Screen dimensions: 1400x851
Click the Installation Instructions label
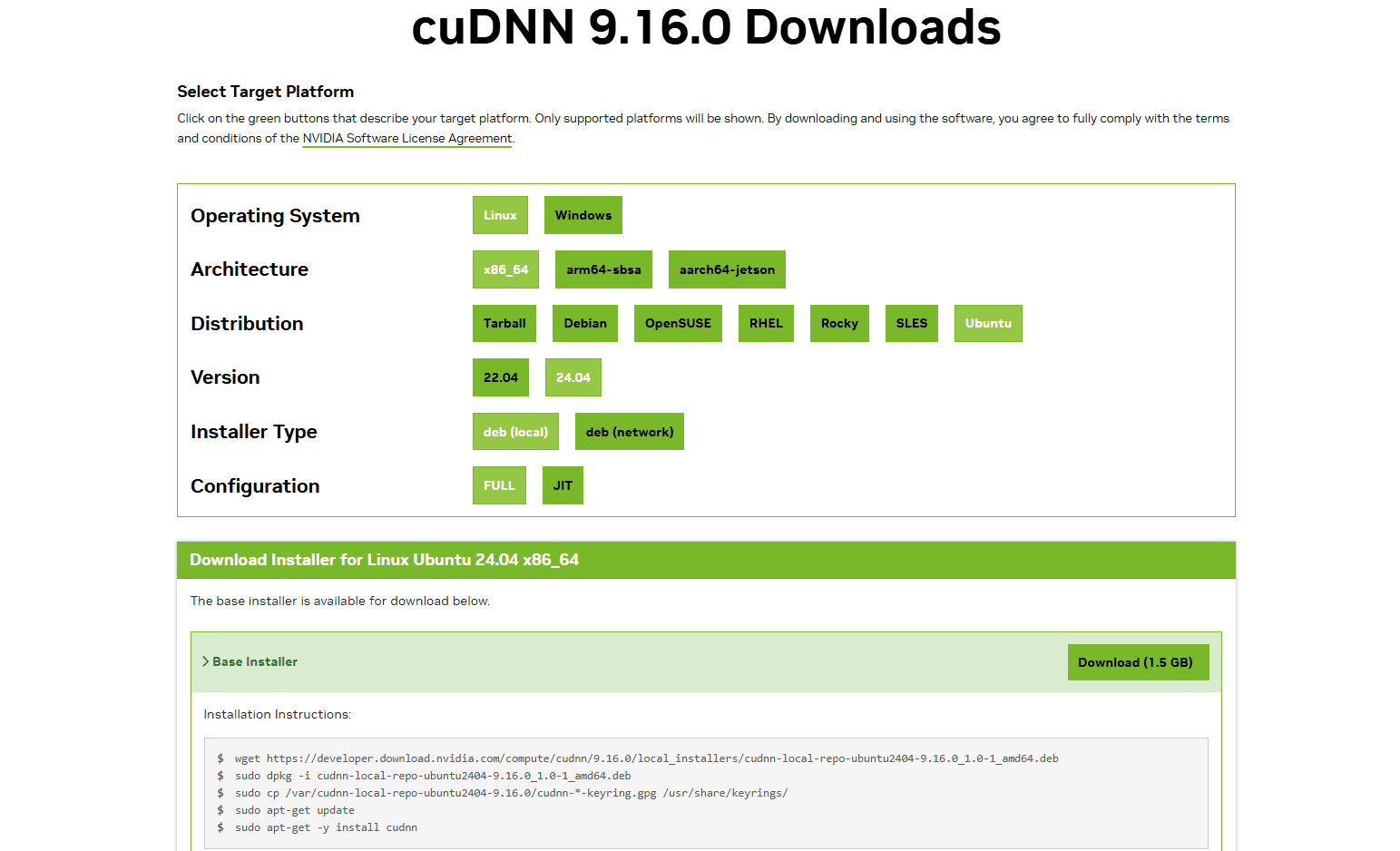coord(278,714)
